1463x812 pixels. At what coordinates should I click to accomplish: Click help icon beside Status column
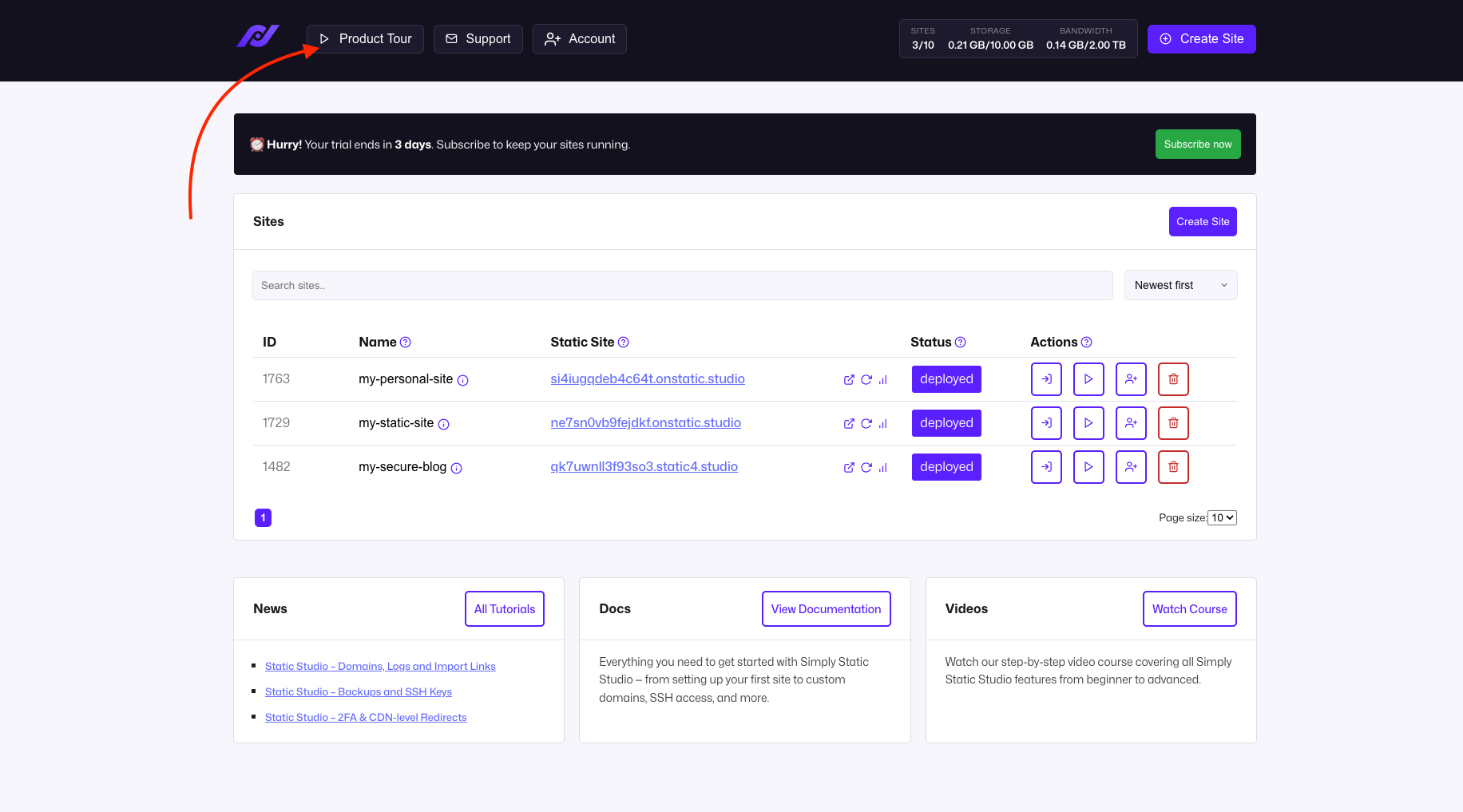coord(961,343)
